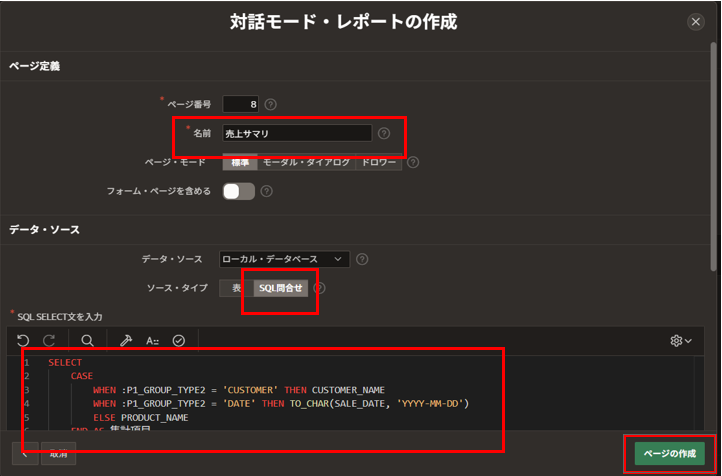Screen dimensions: 722x476
Task: Open the query builder wrench icon
Action: (127, 340)
